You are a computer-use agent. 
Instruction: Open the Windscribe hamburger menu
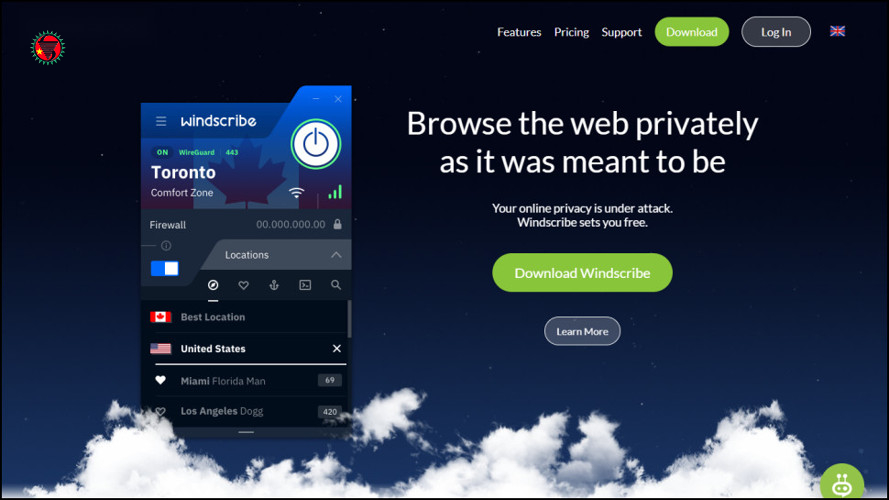point(161,121)
